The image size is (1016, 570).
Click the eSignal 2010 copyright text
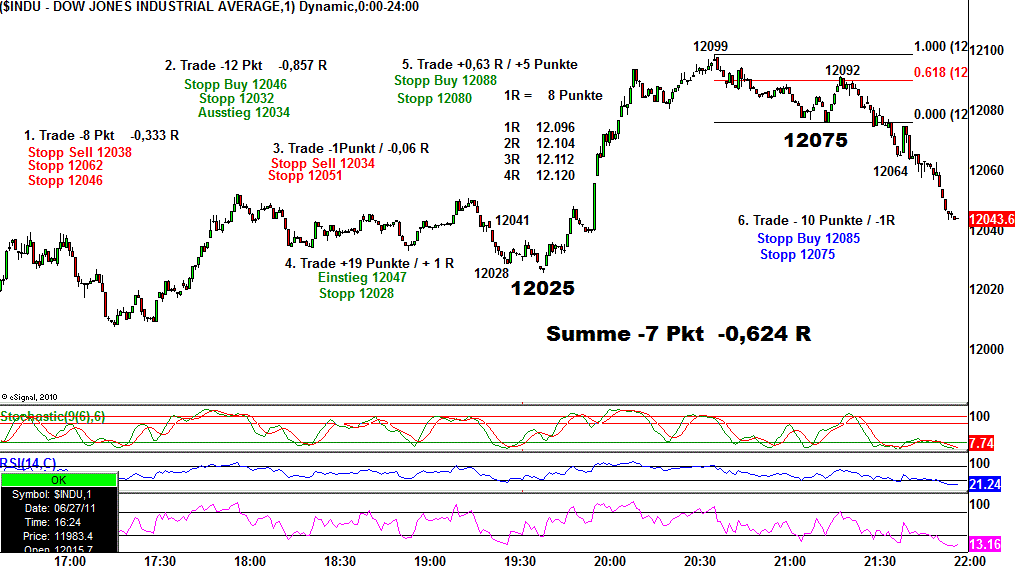(30, 397)
